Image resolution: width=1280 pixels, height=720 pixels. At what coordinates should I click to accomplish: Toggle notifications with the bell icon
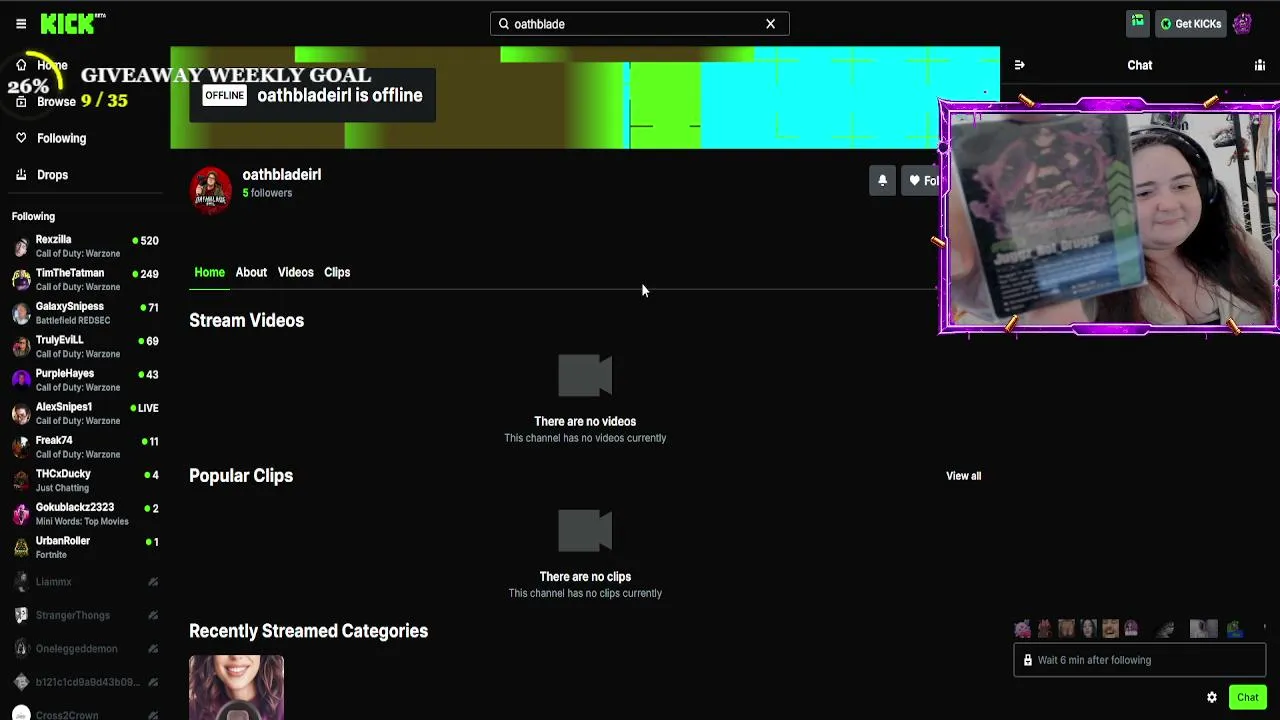882,180
